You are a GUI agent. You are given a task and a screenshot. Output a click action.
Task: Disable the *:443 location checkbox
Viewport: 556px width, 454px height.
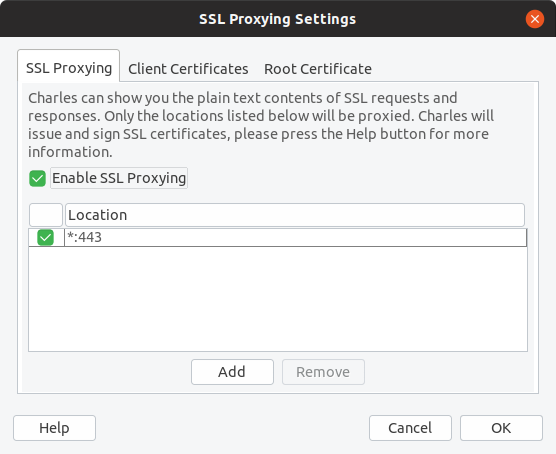click(45, 237)
